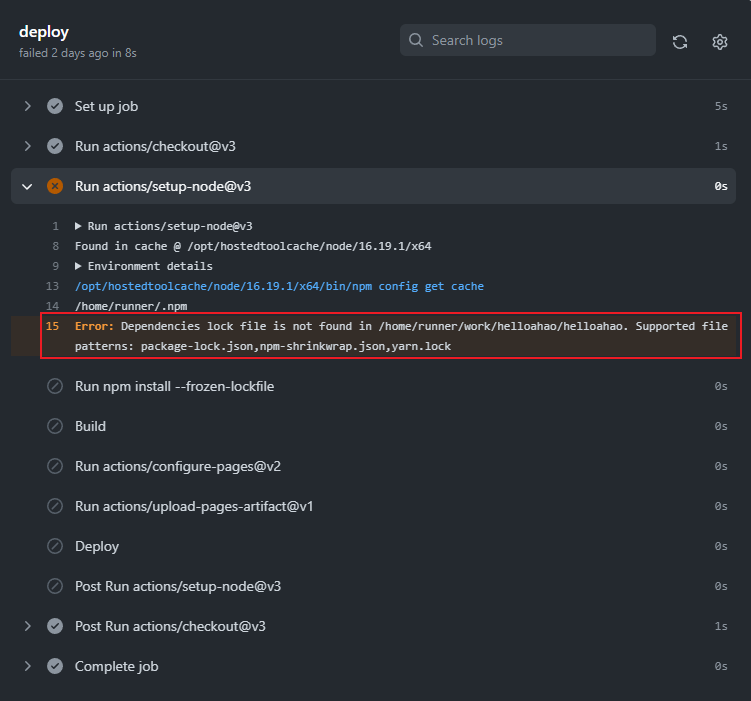Select the Run npm install --frozen-lockfile step
This screenshot has height=701, width=751.
pos(174,386)
